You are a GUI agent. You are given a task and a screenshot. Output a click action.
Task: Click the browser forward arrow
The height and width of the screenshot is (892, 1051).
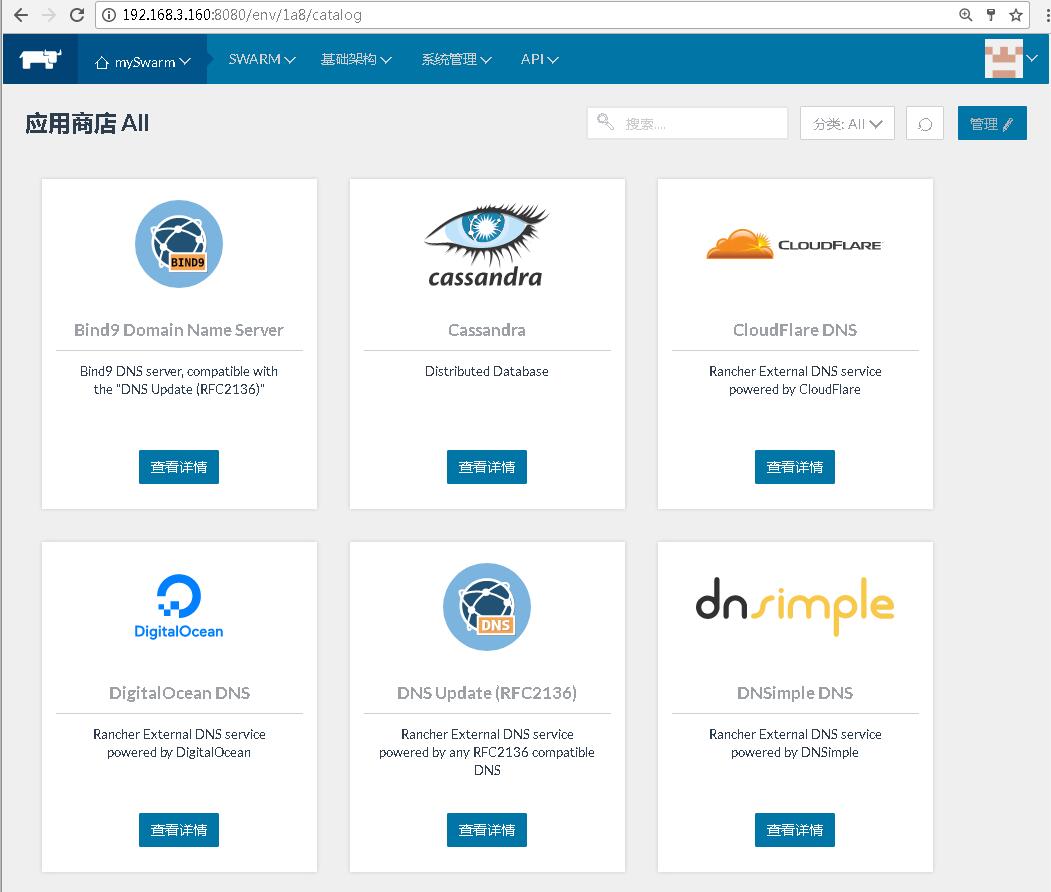pyautogui.click(x=49, y=15)
